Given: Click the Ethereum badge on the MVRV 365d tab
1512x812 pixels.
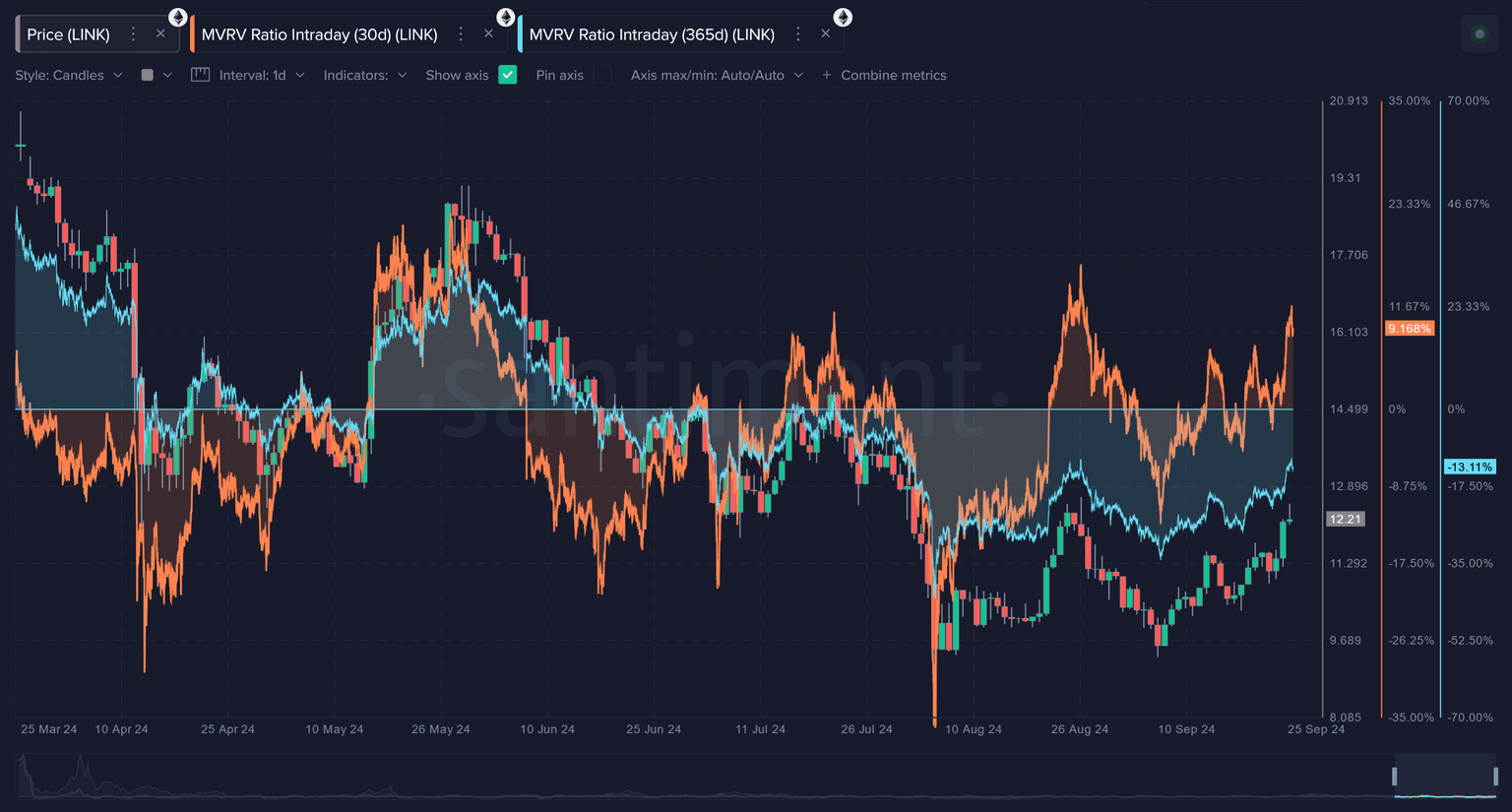Looking at the screenshot, I should point(843,17).
